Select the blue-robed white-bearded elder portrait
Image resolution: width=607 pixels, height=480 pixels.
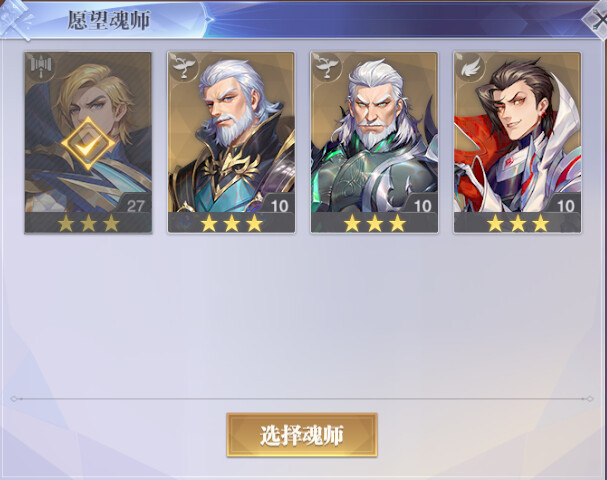pyautogui.click(x=231, y=132)
